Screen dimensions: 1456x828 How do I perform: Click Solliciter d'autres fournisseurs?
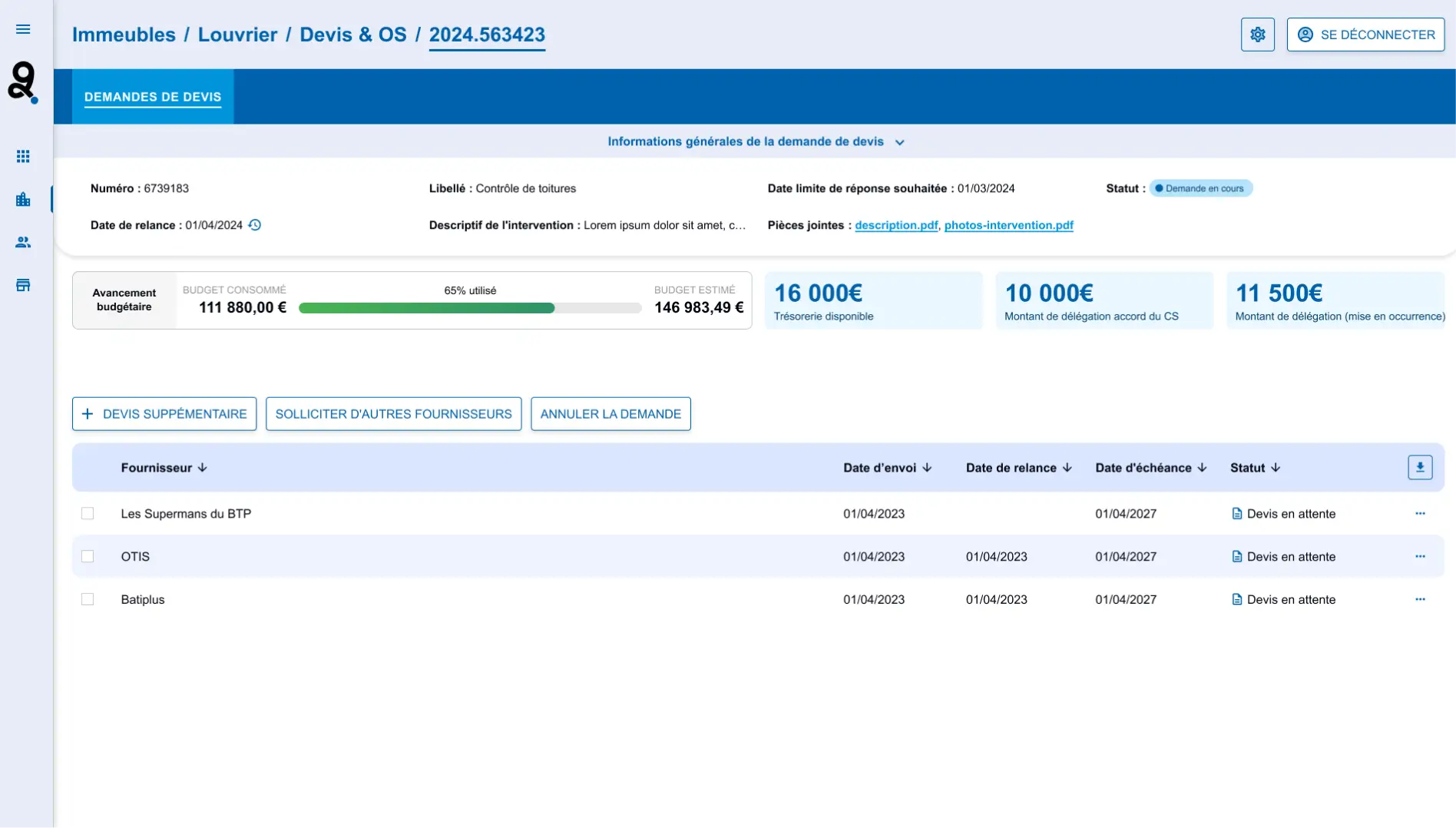coord(393,414)
